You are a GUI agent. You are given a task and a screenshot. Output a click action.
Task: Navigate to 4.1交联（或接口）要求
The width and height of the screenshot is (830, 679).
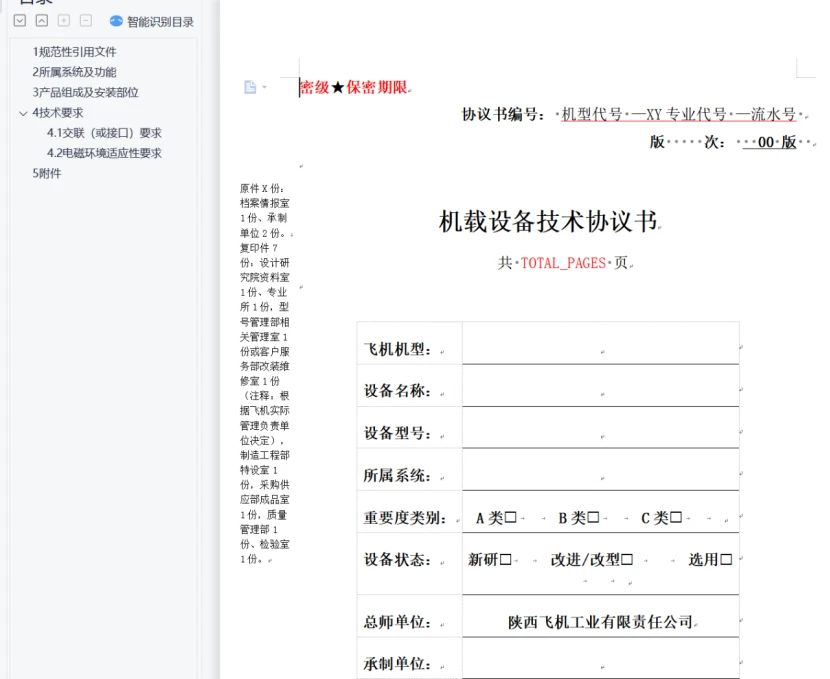104,133
